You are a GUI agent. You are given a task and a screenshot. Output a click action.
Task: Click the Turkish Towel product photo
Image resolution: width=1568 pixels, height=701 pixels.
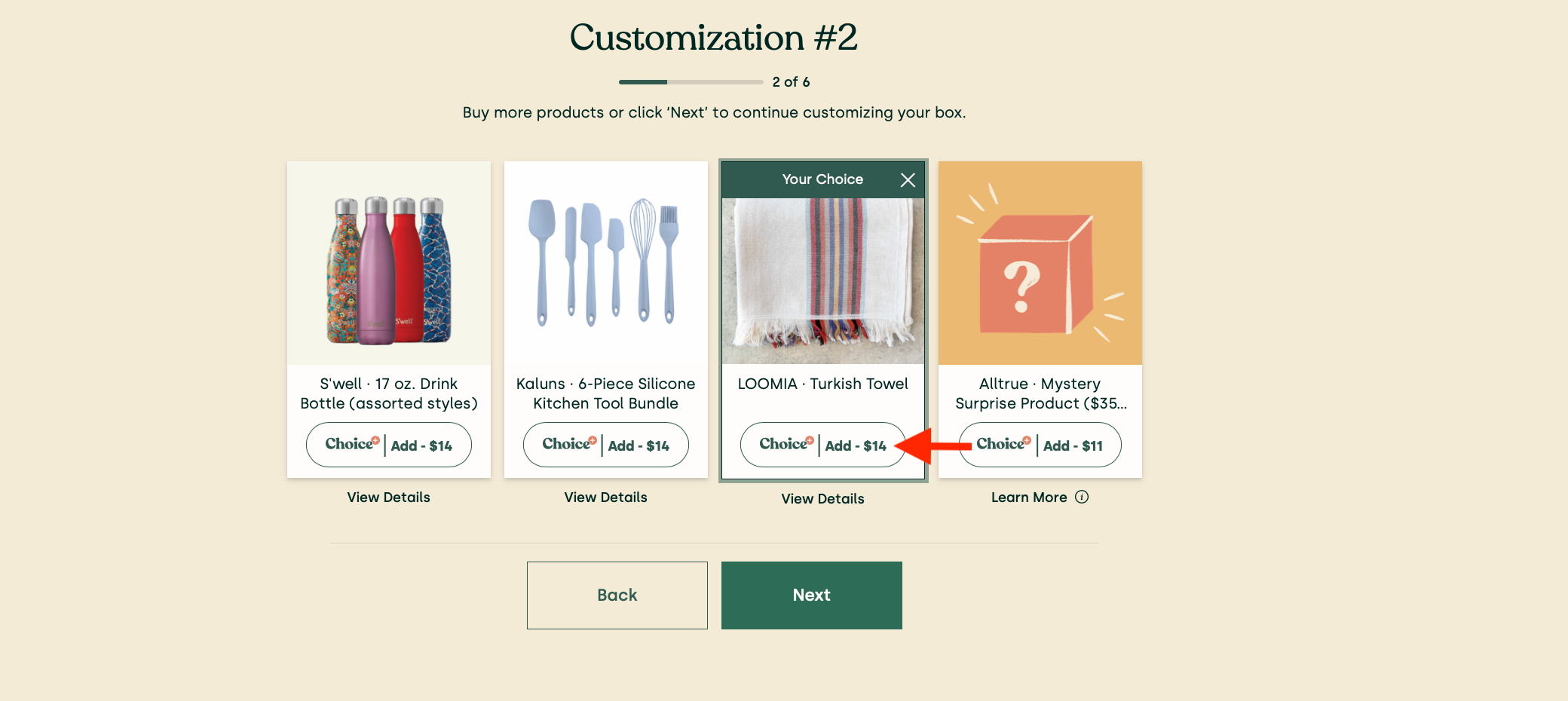(x=823, y=280)
